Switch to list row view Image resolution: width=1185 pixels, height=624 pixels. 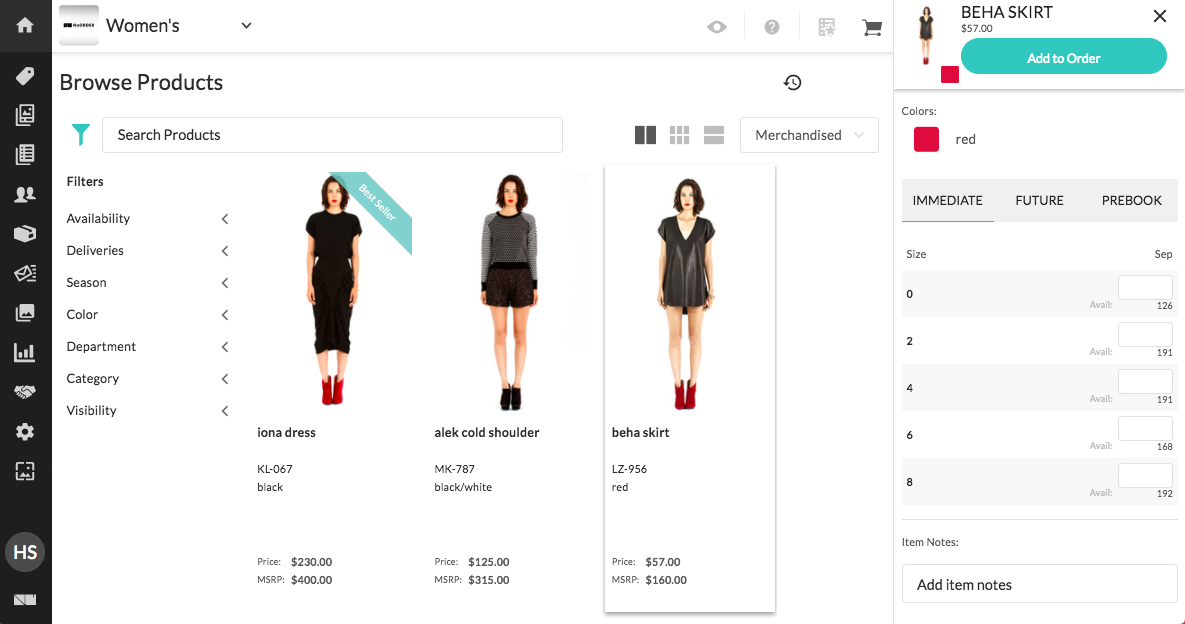713,135
